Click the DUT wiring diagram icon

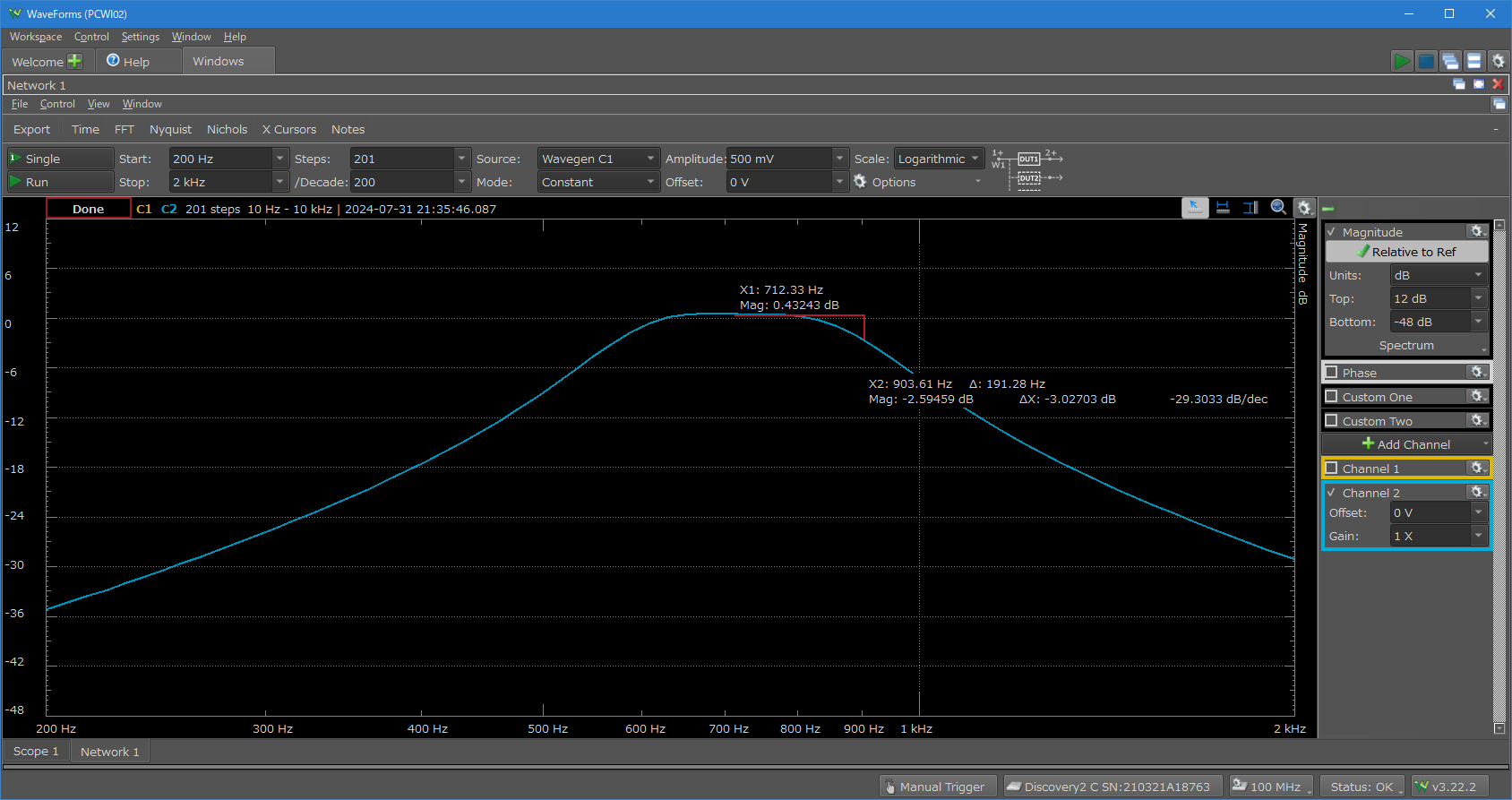click(x=1027, y=168)
